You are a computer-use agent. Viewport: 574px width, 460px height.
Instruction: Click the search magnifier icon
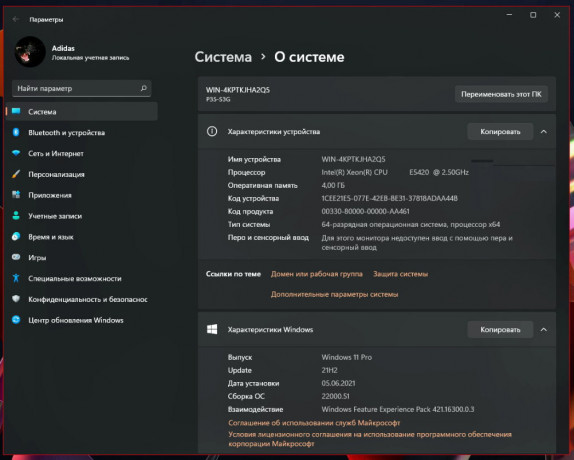pyautogui.click(x=144, y=88)
